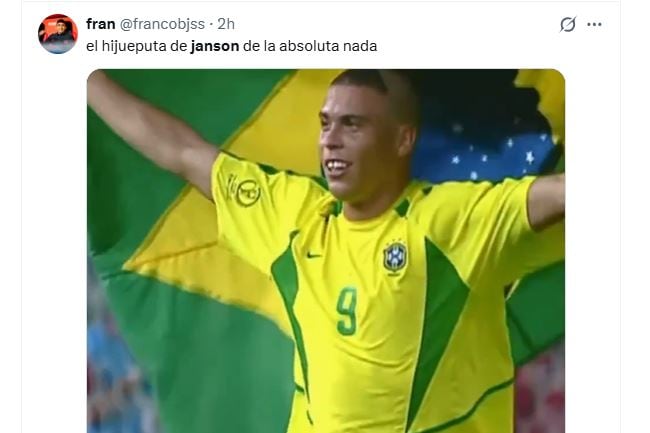Expand the attached Brazil jersey photo
Viewport: 650px width, 433px height.
[x=326, y=251]
